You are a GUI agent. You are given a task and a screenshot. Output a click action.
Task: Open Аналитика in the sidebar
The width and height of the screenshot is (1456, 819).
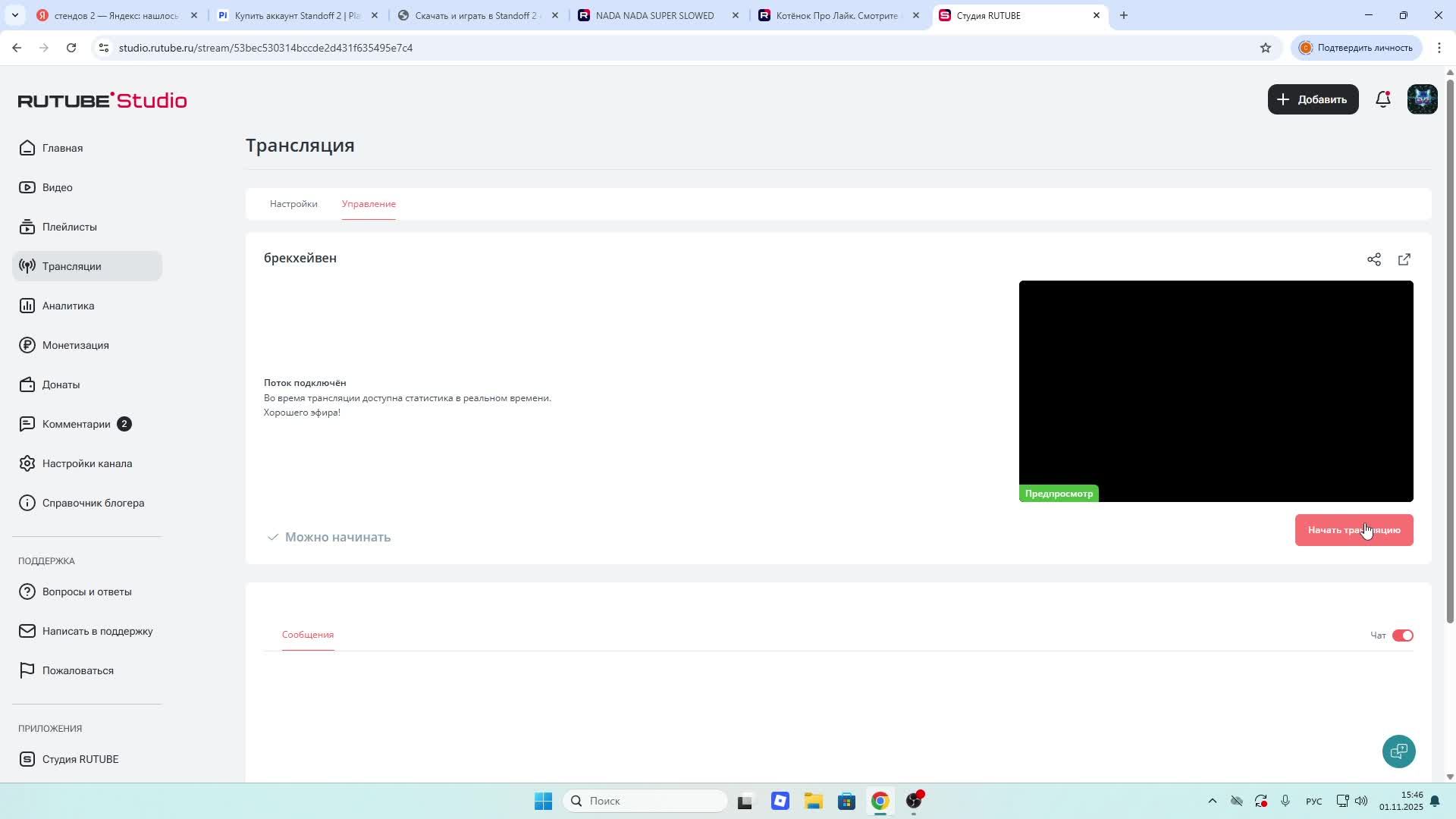[x=68, y=306]
